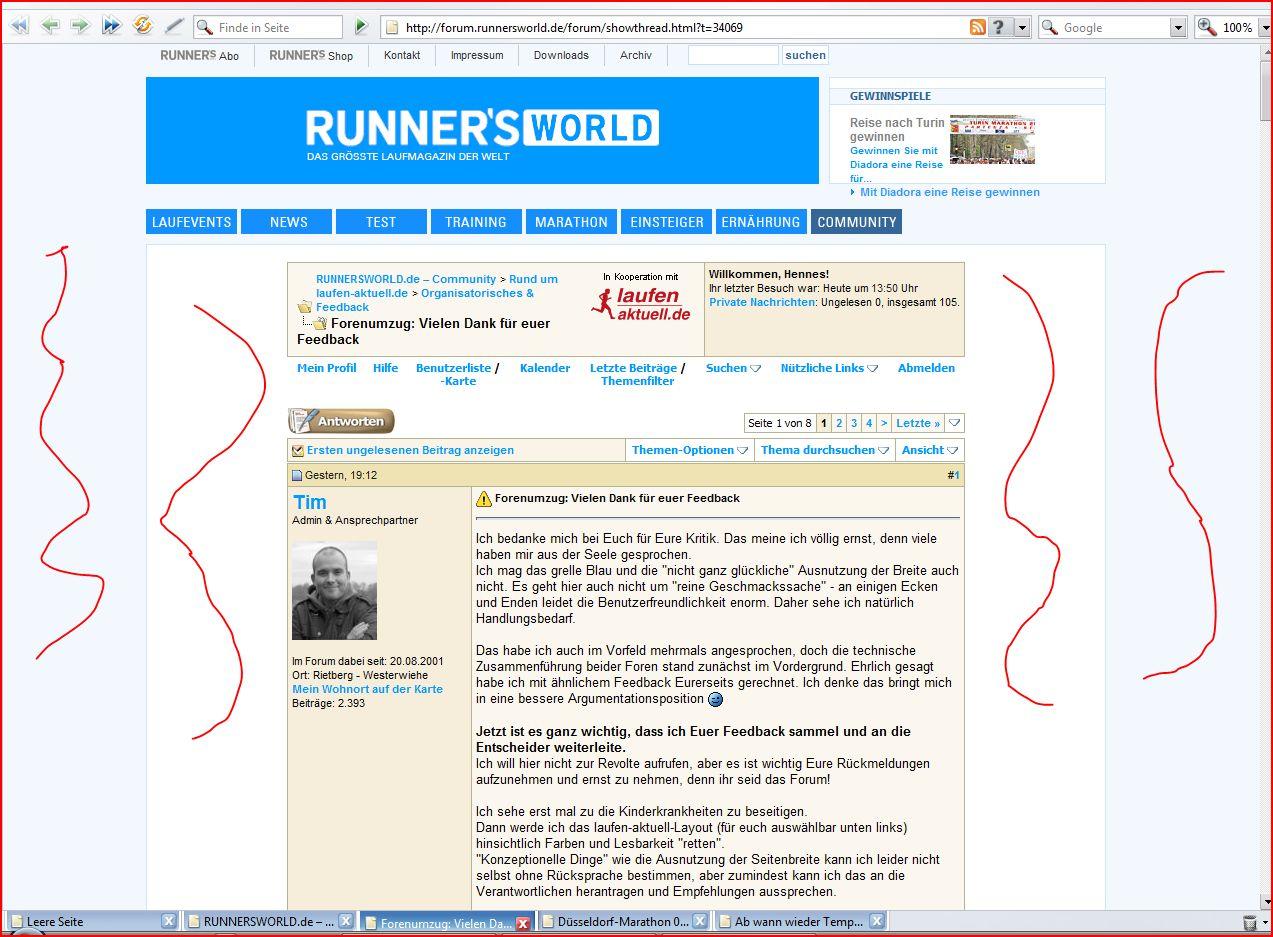Open the closed tabs trash icon

pos(1250,922)
